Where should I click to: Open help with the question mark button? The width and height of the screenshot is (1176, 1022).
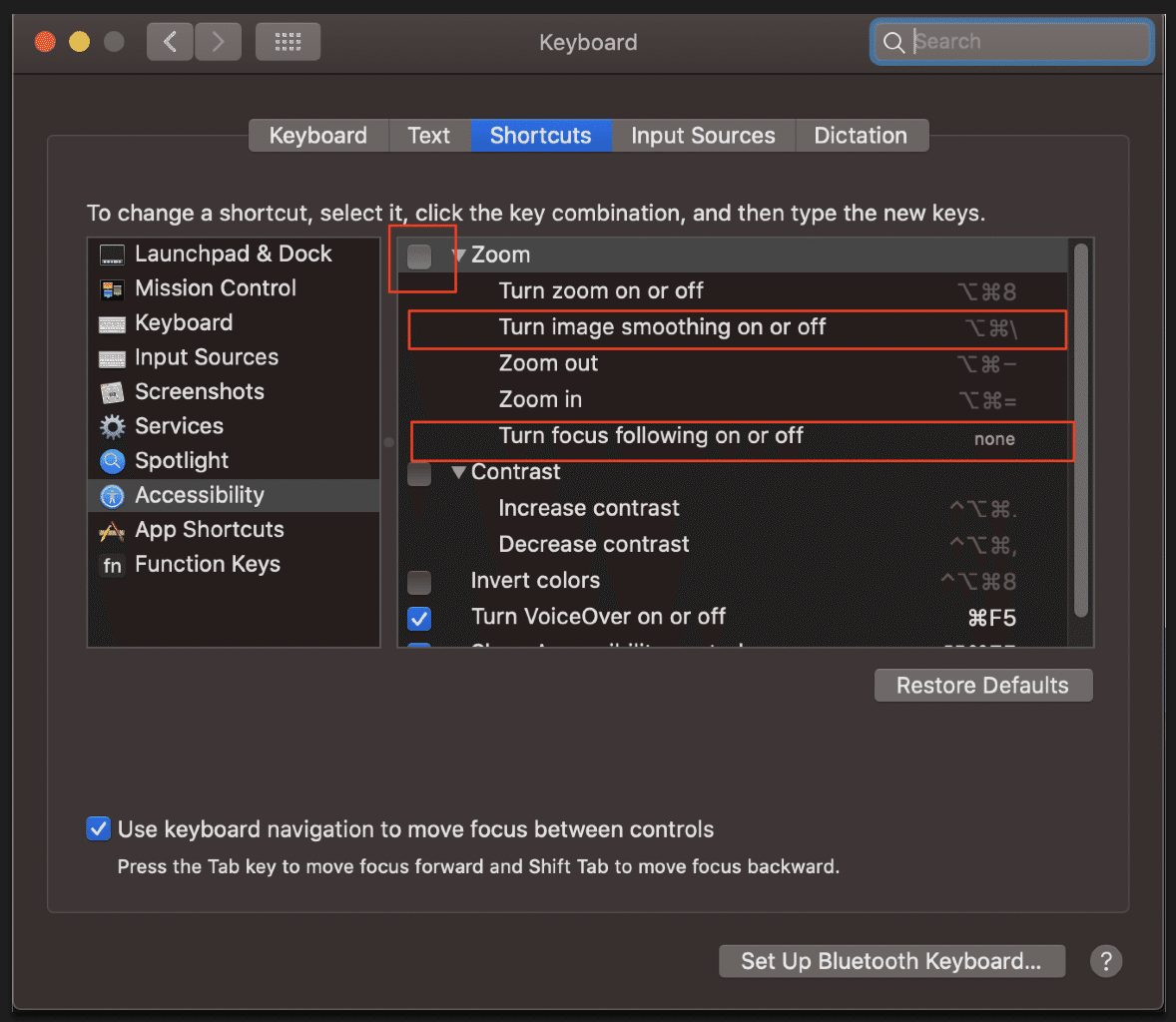pos(1105,960)
